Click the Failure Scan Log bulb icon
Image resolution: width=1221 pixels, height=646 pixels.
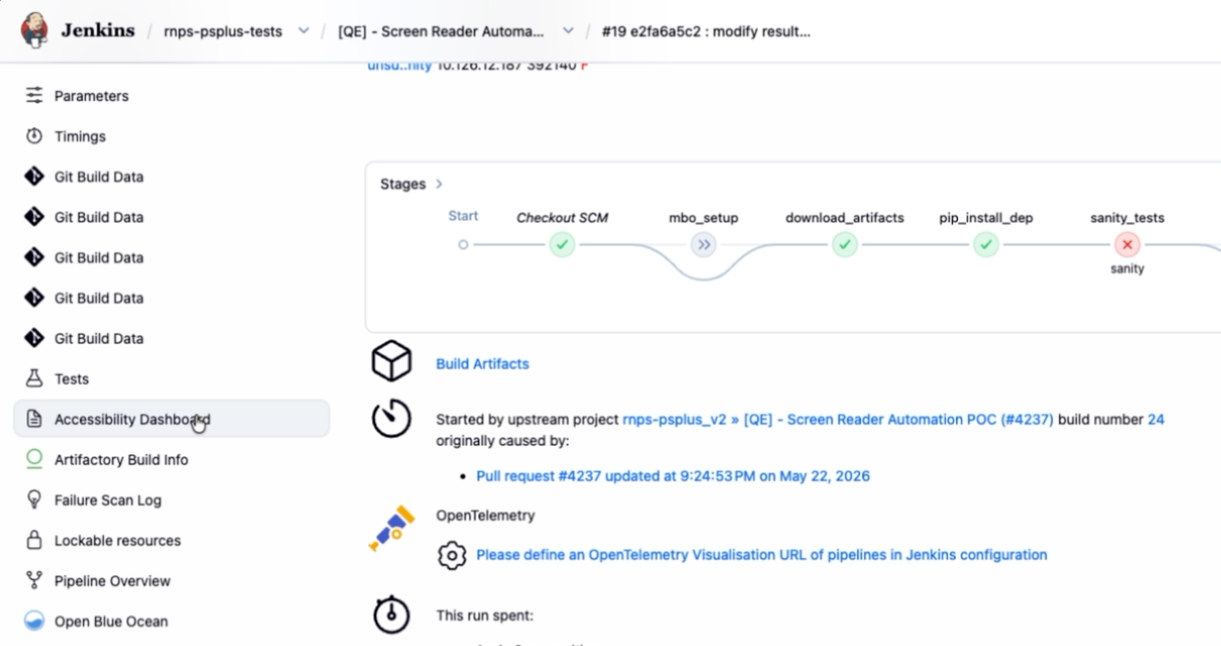pos(34,499)
